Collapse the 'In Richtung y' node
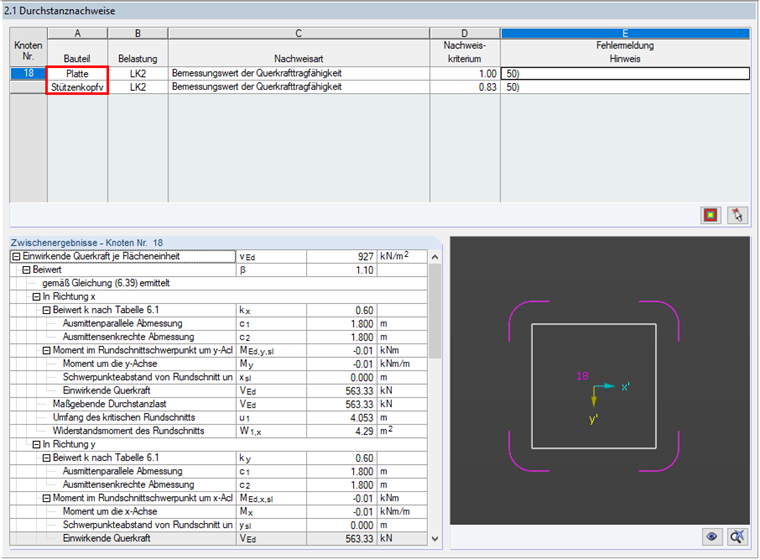 point(36,445)
